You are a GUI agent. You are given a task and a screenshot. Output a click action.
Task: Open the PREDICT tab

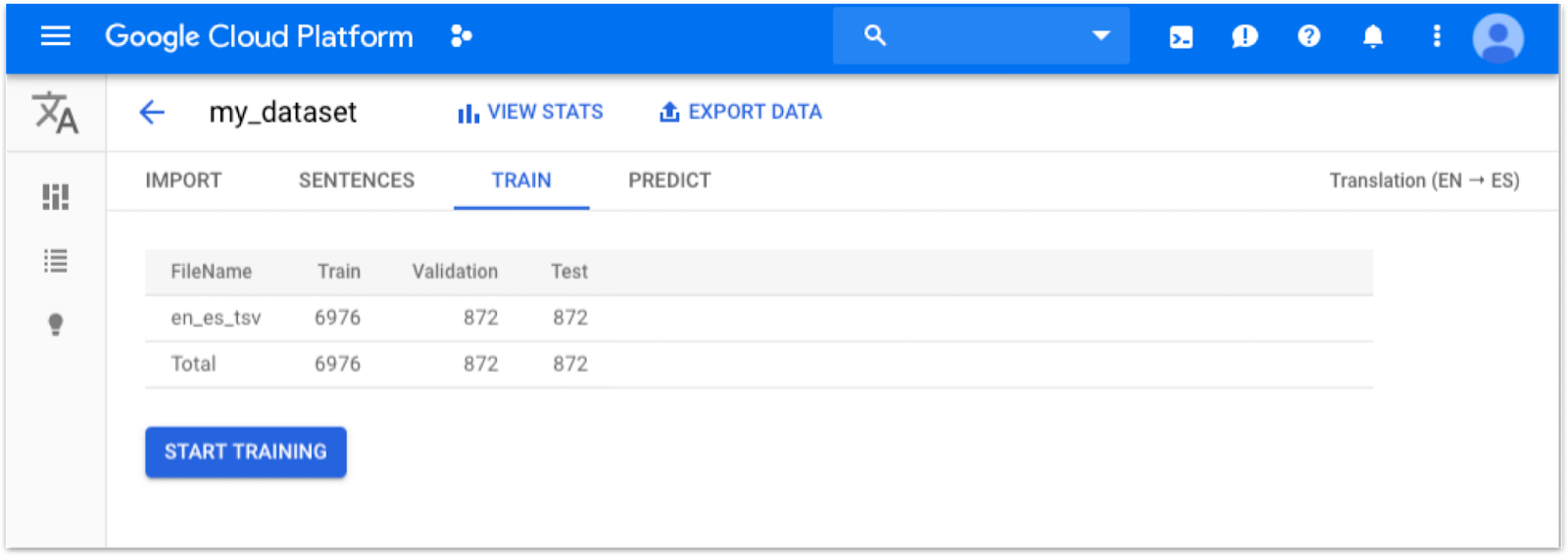point(669,180)
